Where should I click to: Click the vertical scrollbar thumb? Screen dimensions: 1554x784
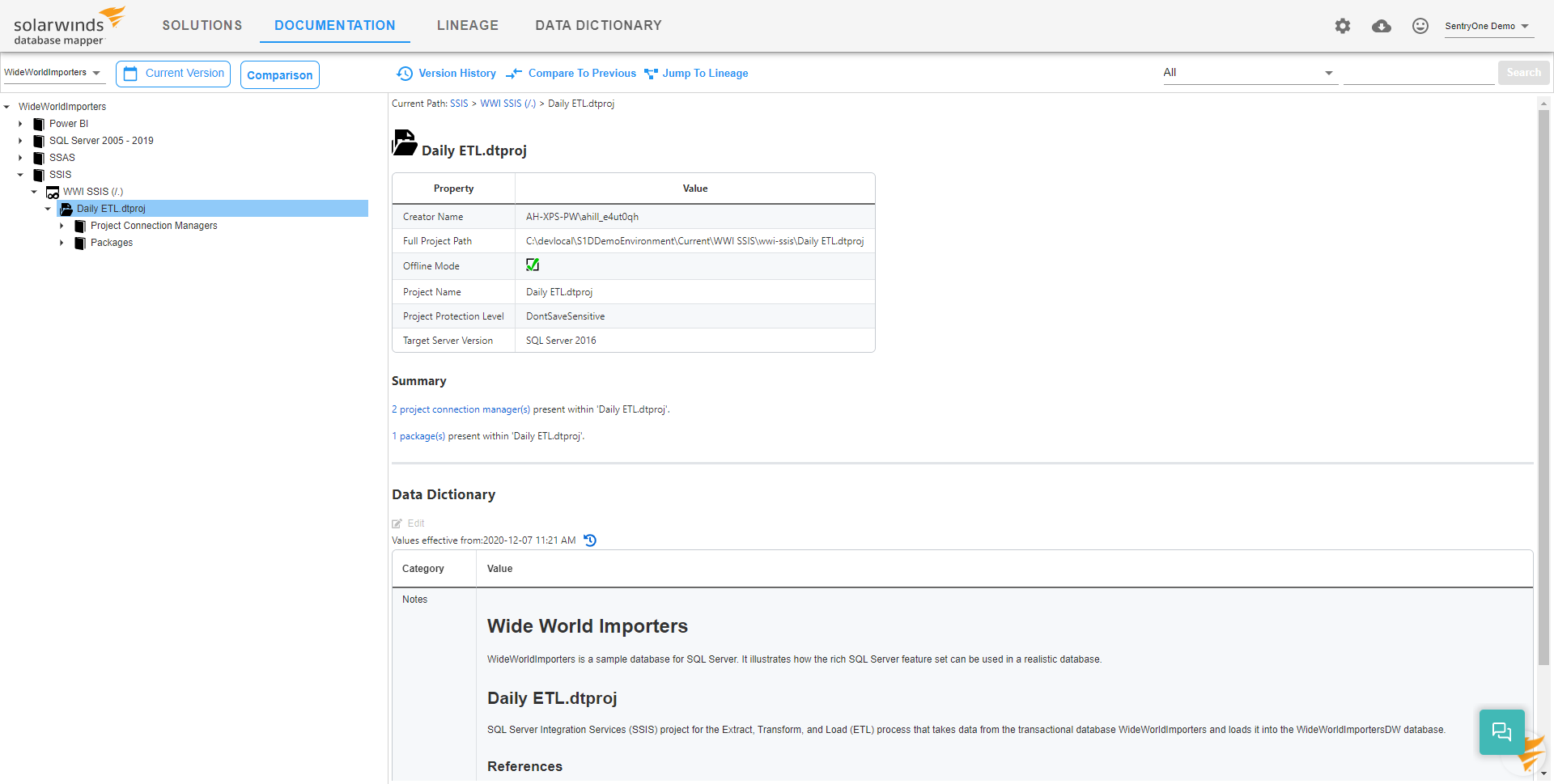pos(1543,387)
